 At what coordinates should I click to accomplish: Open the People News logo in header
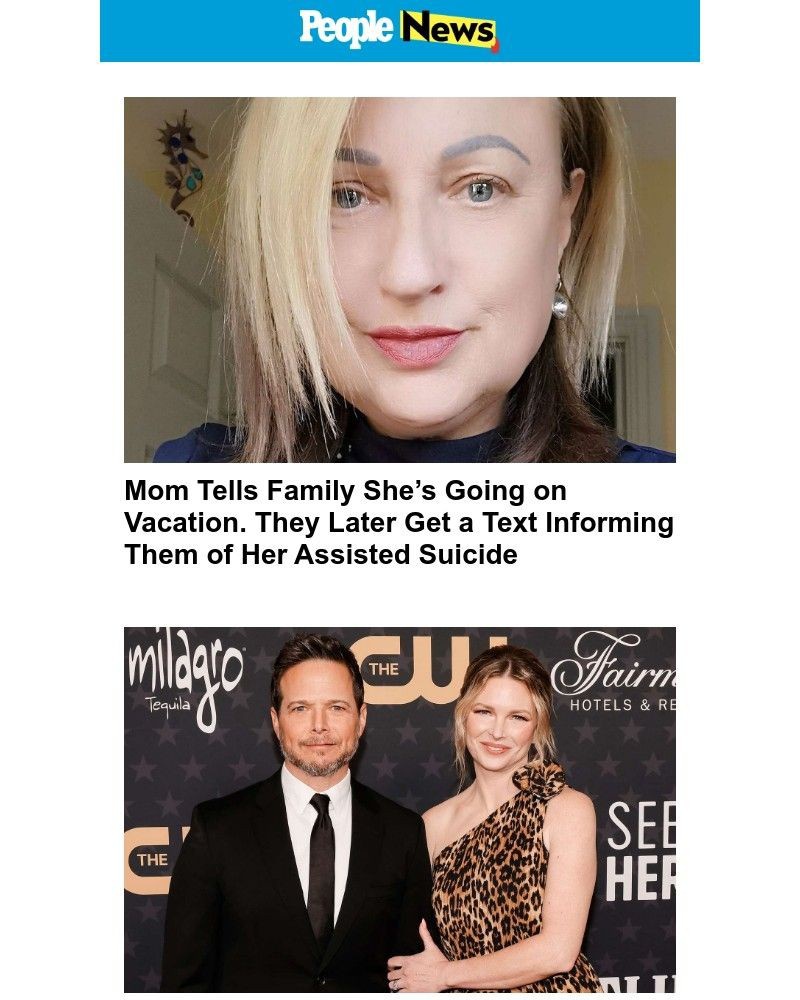(x=399, y=30)
